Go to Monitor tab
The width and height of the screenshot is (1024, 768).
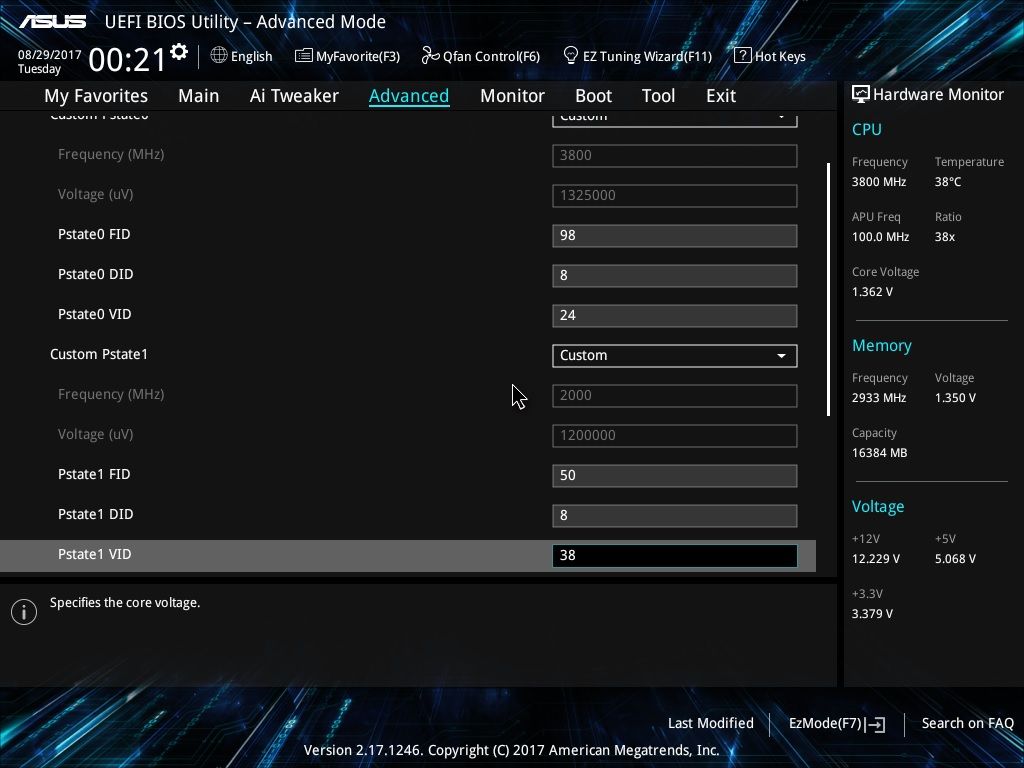512,96
